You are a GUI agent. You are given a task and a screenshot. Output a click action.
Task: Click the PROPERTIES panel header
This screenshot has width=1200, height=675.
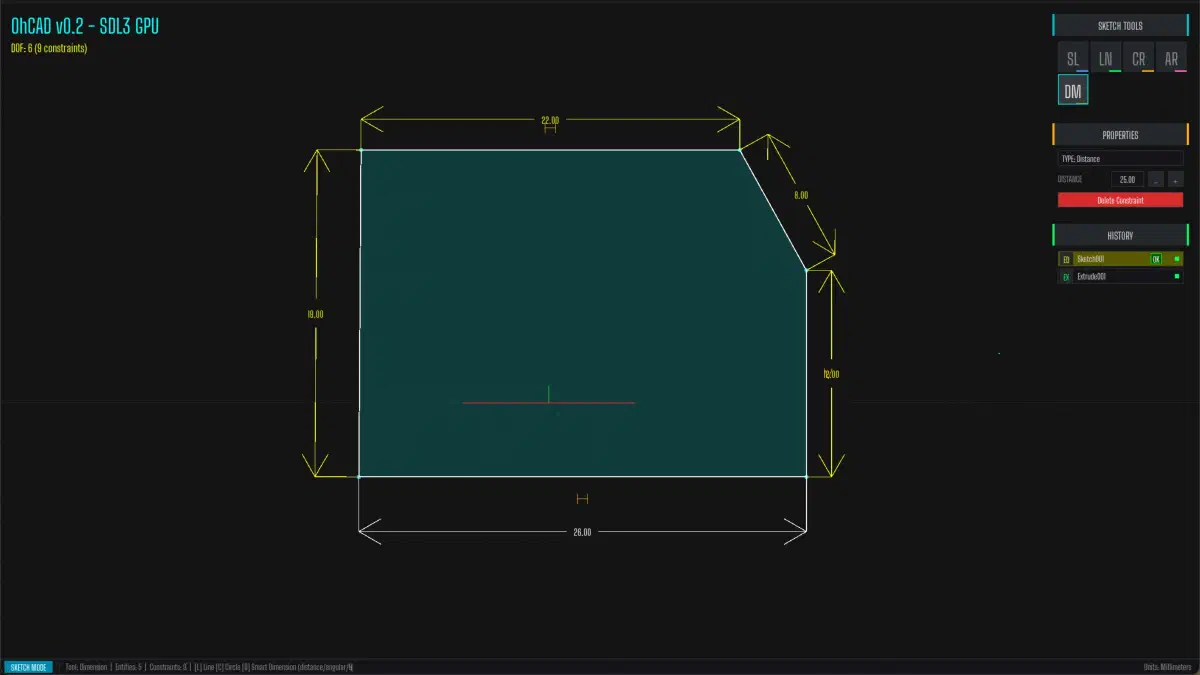[1120, 134]
